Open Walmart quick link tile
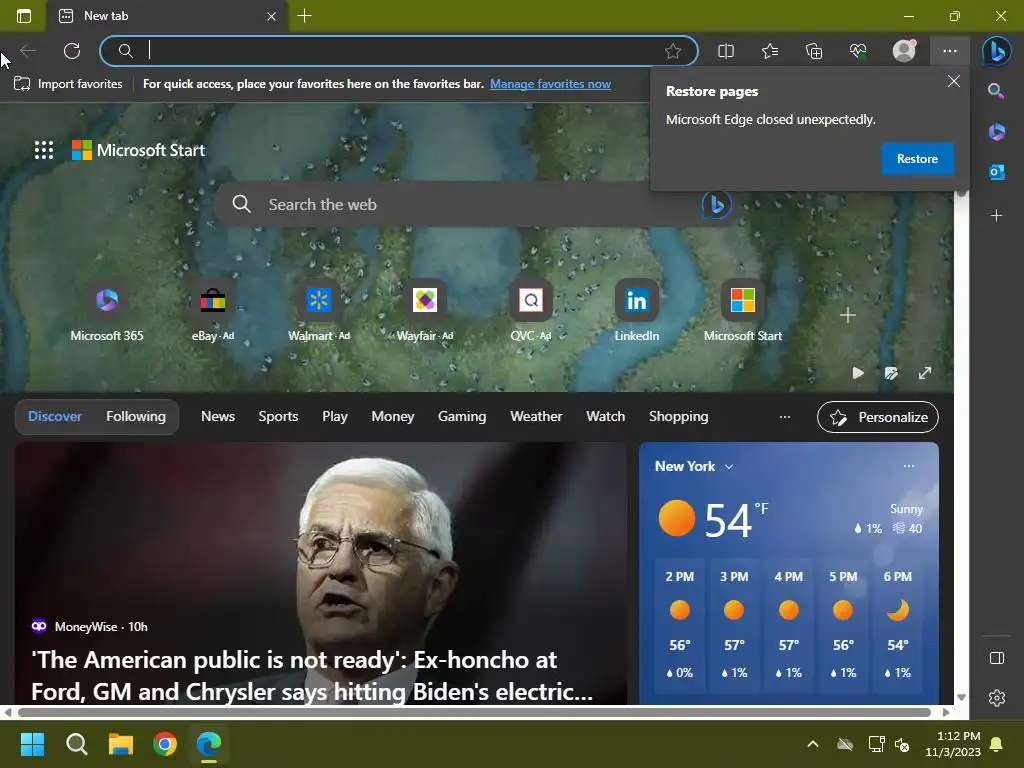Viewport: 1024px width, 768px height. coord(319,313)
